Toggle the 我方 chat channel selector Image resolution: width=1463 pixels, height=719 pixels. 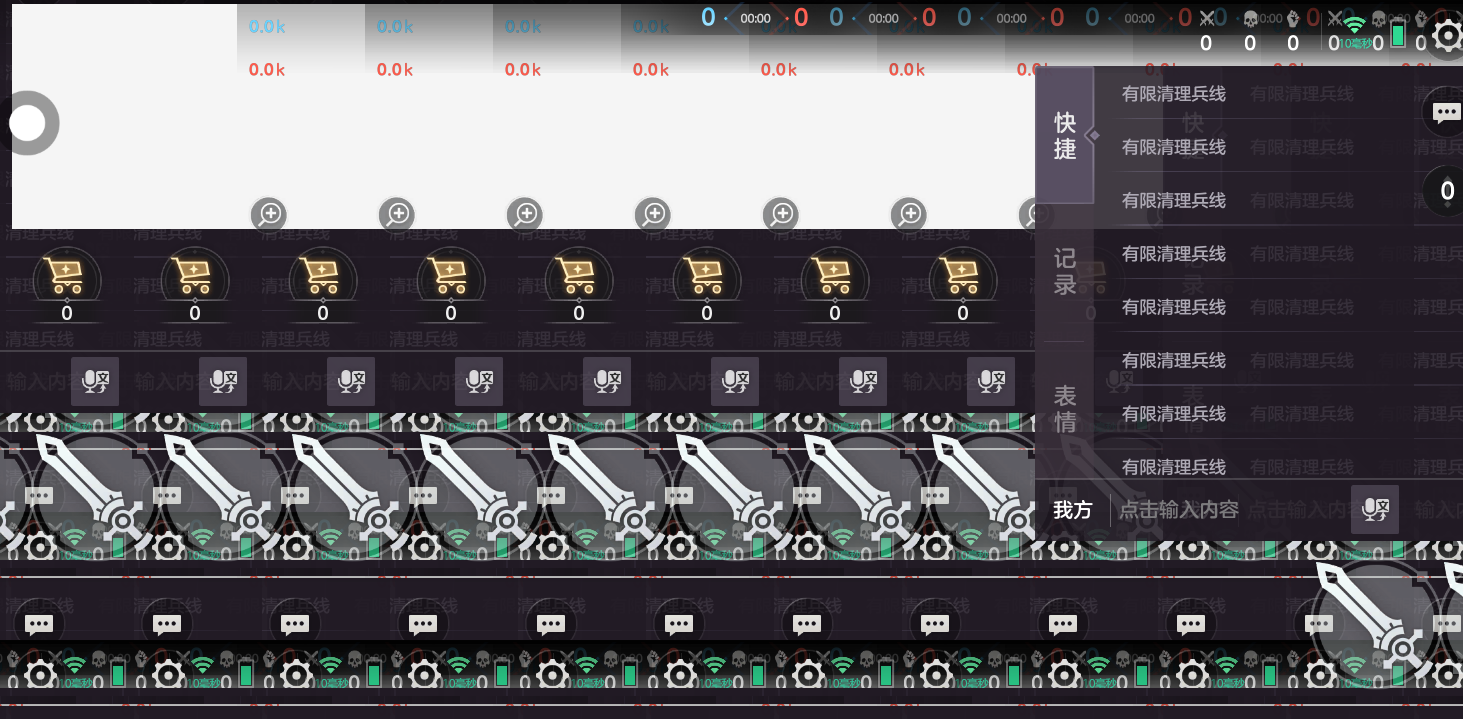point(1072,510)
